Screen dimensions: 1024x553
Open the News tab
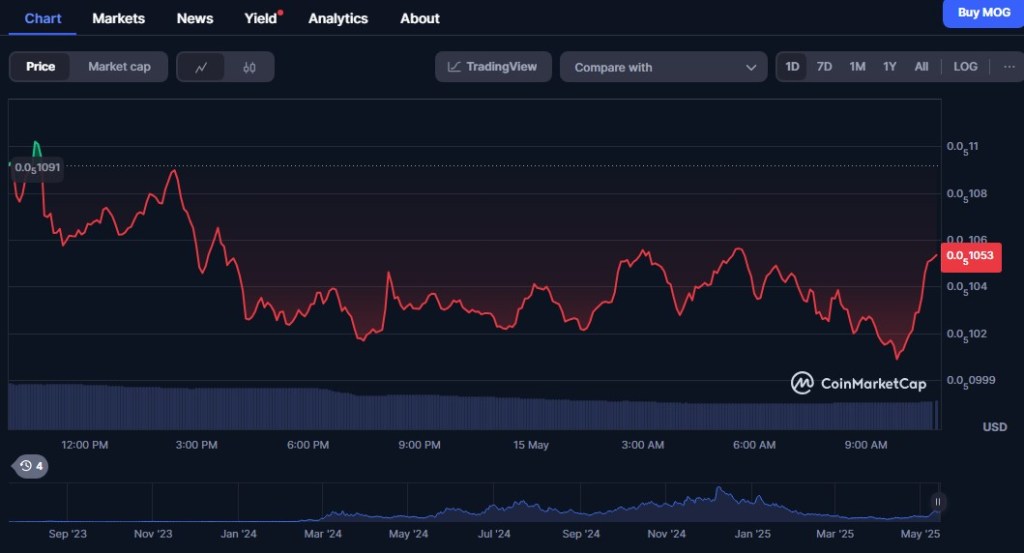pyautogui.click(x=195, y=18)
